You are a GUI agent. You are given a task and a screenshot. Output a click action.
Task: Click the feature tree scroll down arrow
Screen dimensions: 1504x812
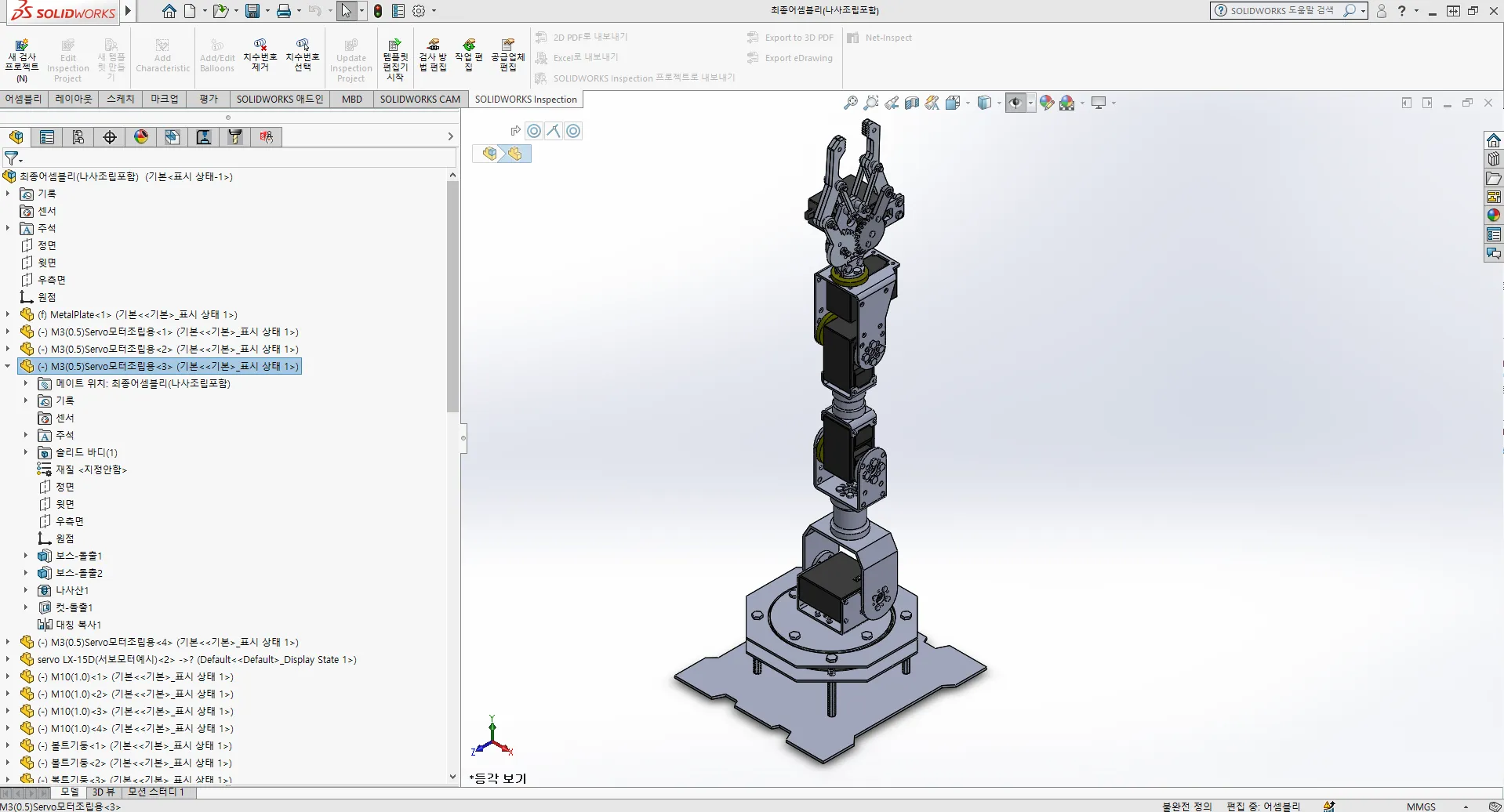pyautogui.click(x=452, y=777)
